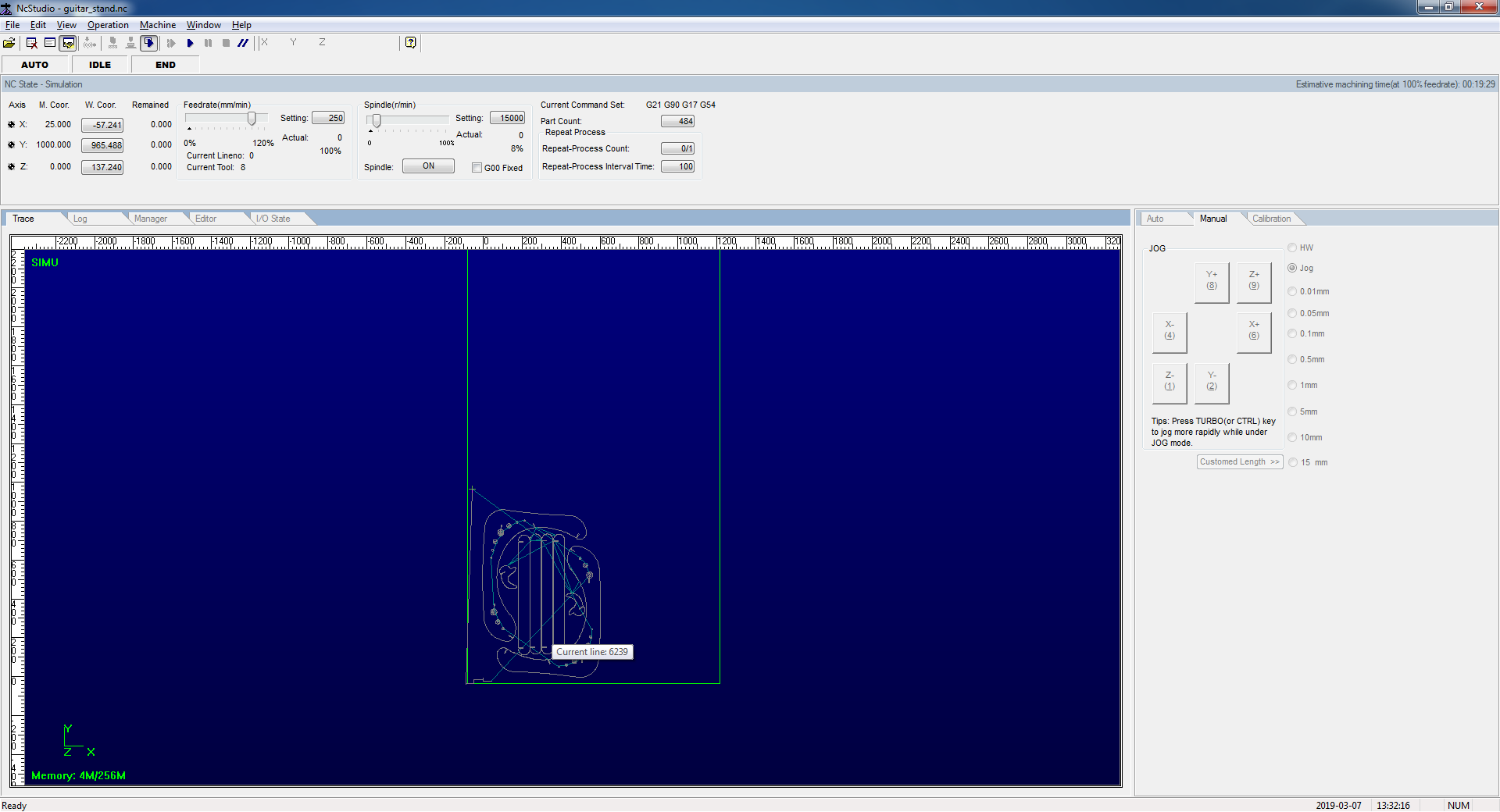Viewport: 1500px width, 812px height.
Task: Click the Customed Length >> button
Action: pyautogui.click(x=1240, y=461)
